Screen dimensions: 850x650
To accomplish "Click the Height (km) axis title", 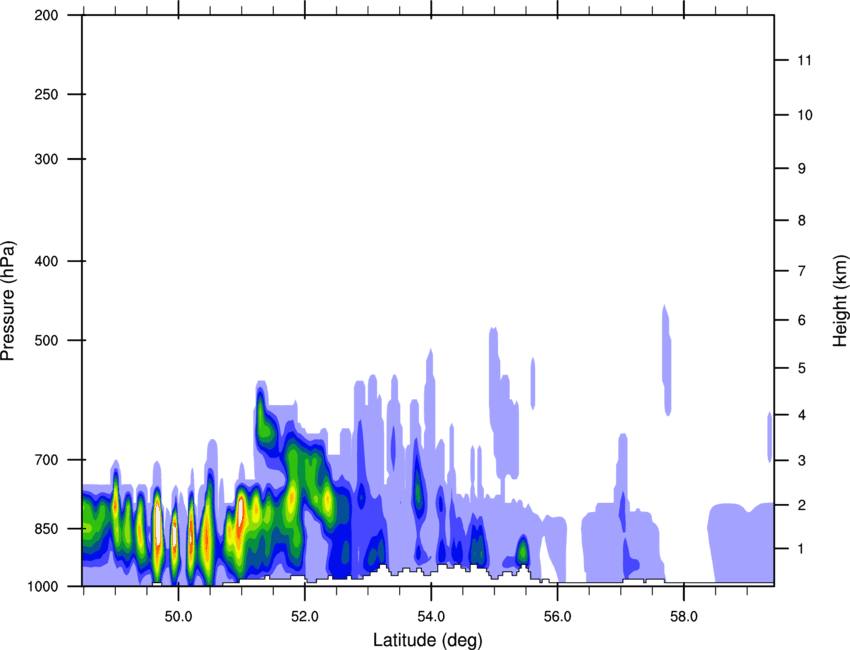I will click(x=840, y=300).
